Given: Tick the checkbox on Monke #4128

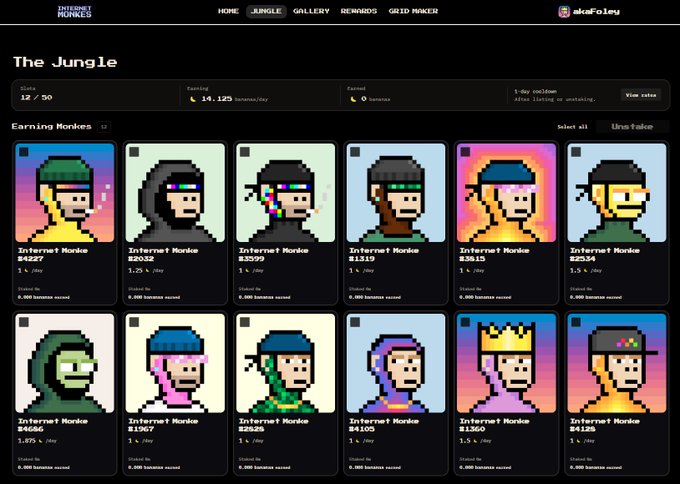Looking at the screenshot, I should (576, 322).
